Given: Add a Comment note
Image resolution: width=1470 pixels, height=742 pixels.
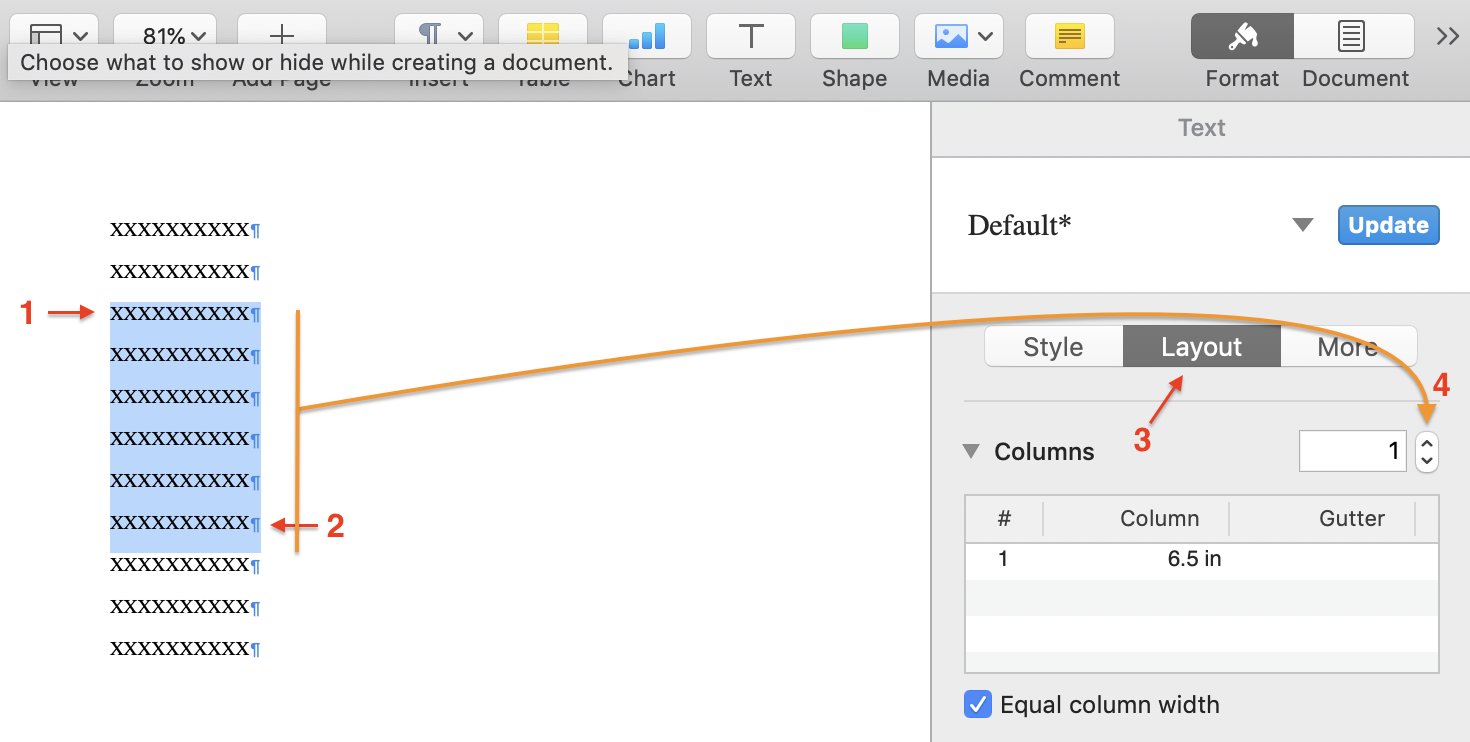Looking at the screenshot, I should pos(1070,36).
